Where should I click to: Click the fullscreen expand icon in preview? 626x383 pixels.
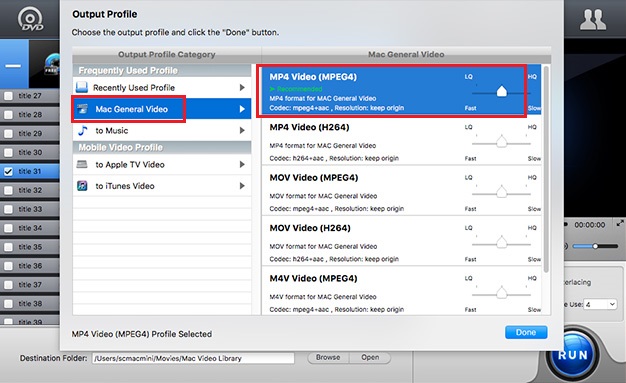620,223
